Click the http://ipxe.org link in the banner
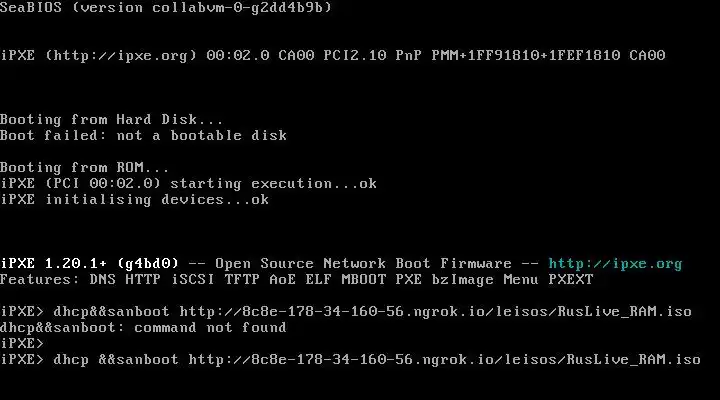This screenshot has height=400, width=720. click(x=615, y=264)
